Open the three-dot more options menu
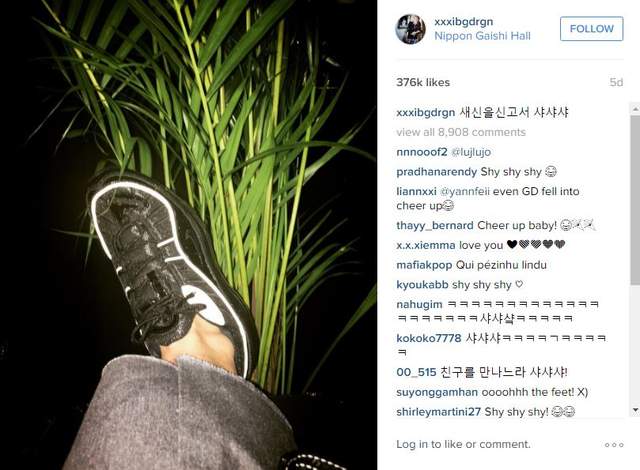The width and height of the screenshot is (640, 470). click(614, 445)
